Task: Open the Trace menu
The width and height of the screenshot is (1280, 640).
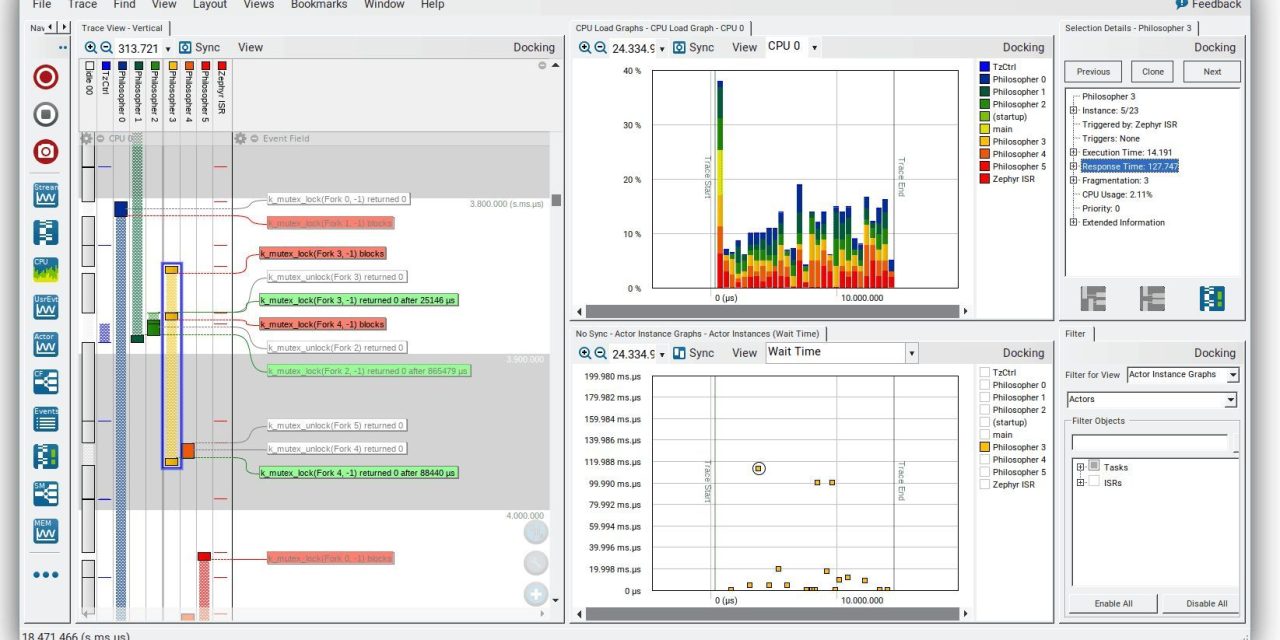Action: tap(81, 5)
